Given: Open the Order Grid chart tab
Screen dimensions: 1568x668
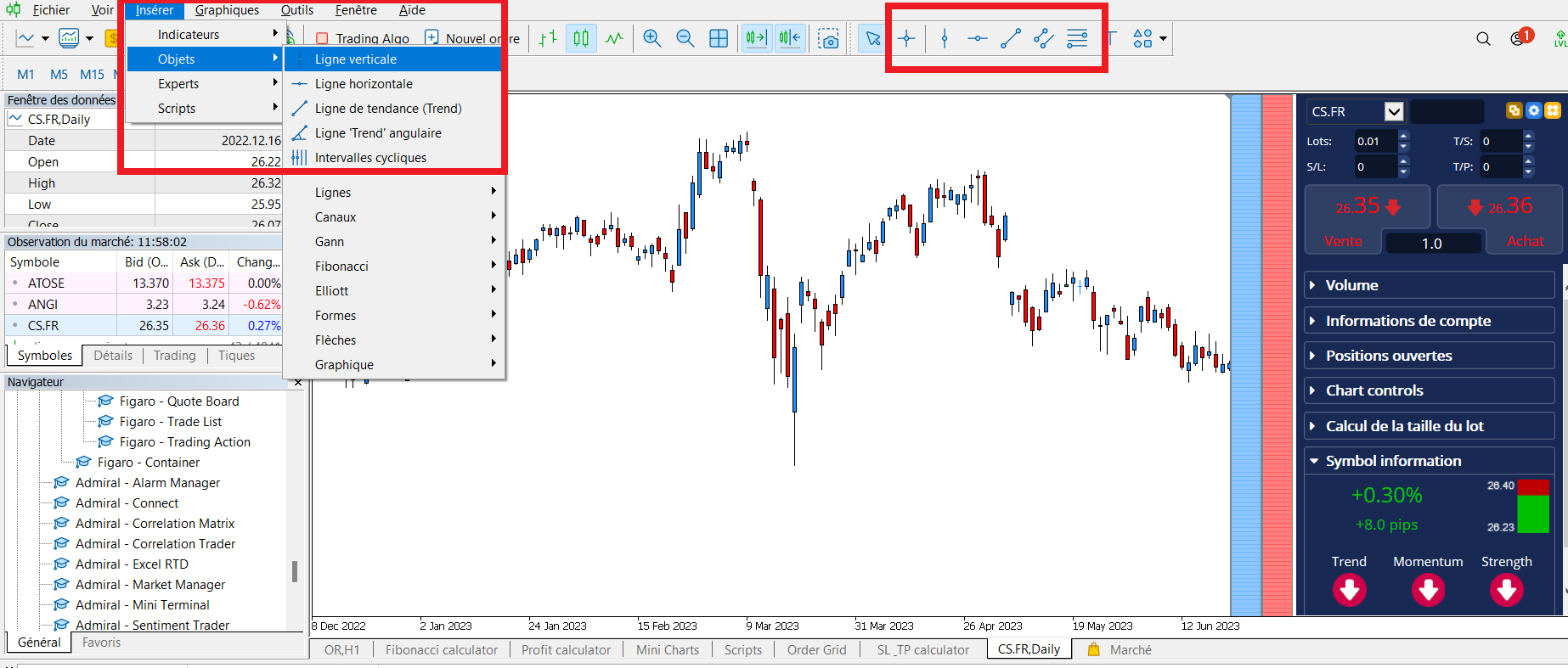Looking at the screenshot, I should [816, 650].
